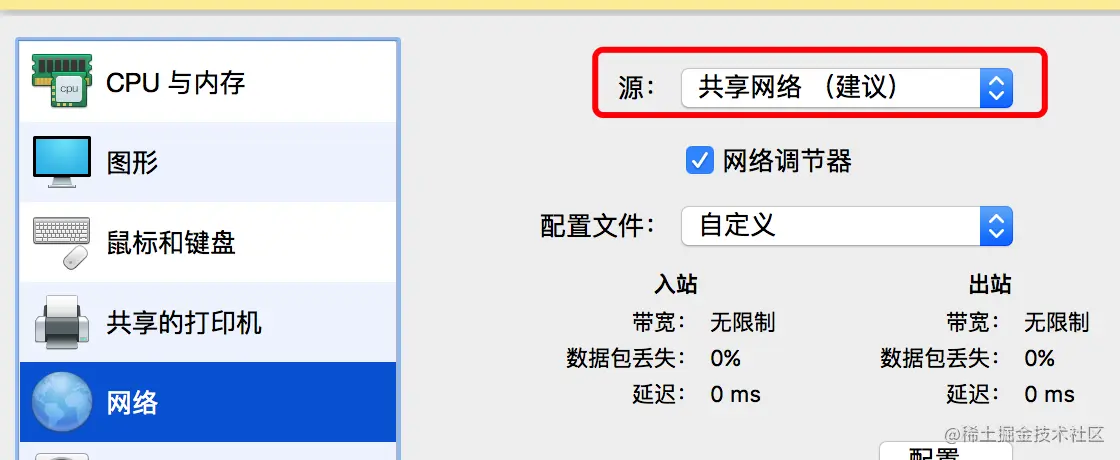Click the 出站 延迟 0 ms value
1120x460 pixels.
(1049, 394)
